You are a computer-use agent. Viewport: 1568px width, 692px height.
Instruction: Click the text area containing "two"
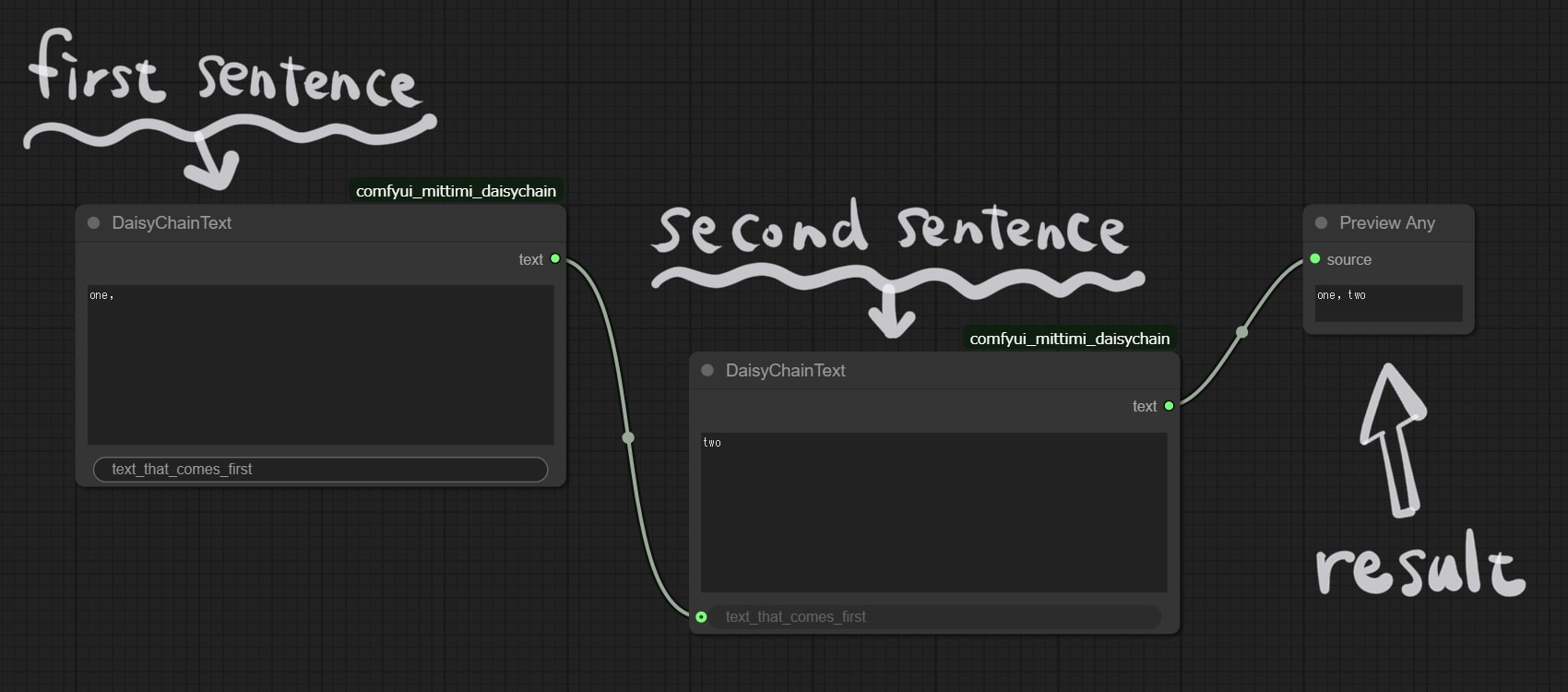point(934,512)
